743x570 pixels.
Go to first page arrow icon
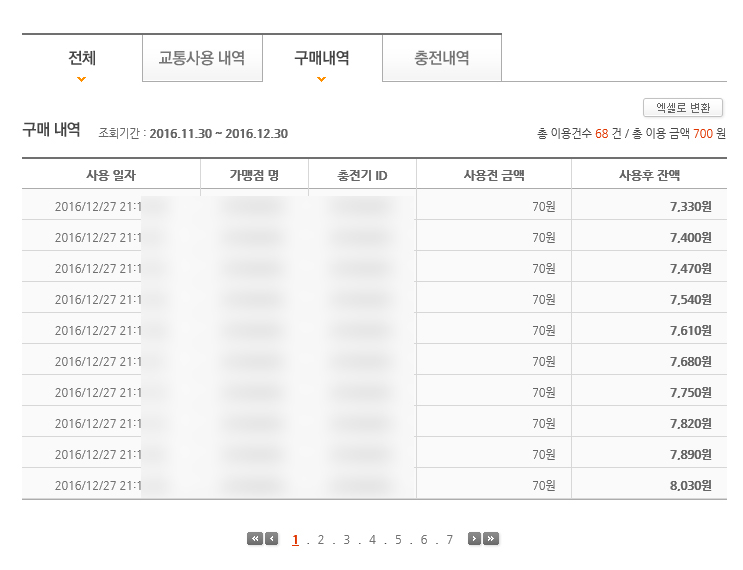[255, 539]
